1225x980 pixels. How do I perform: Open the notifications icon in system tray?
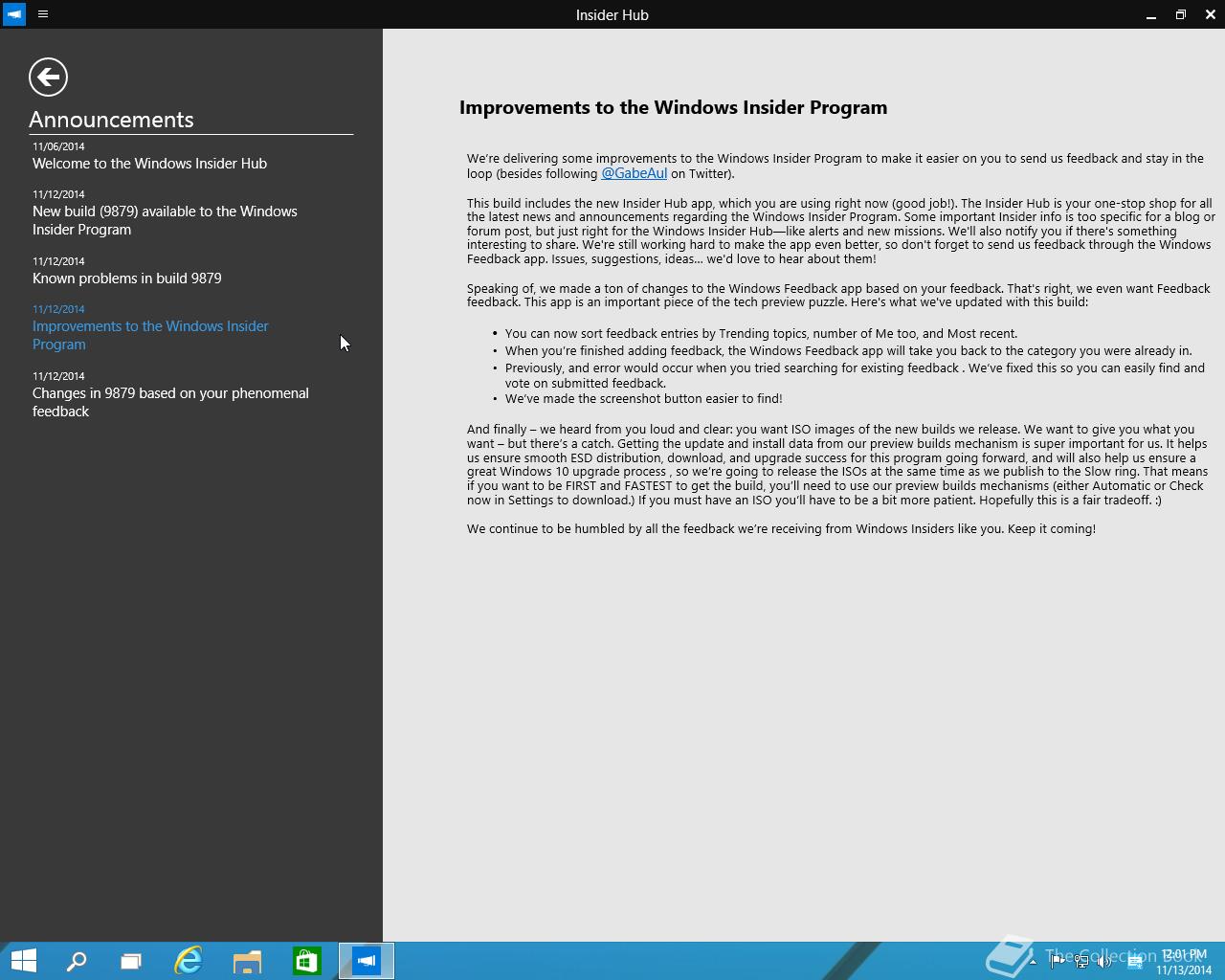(x=1135, y=962)
